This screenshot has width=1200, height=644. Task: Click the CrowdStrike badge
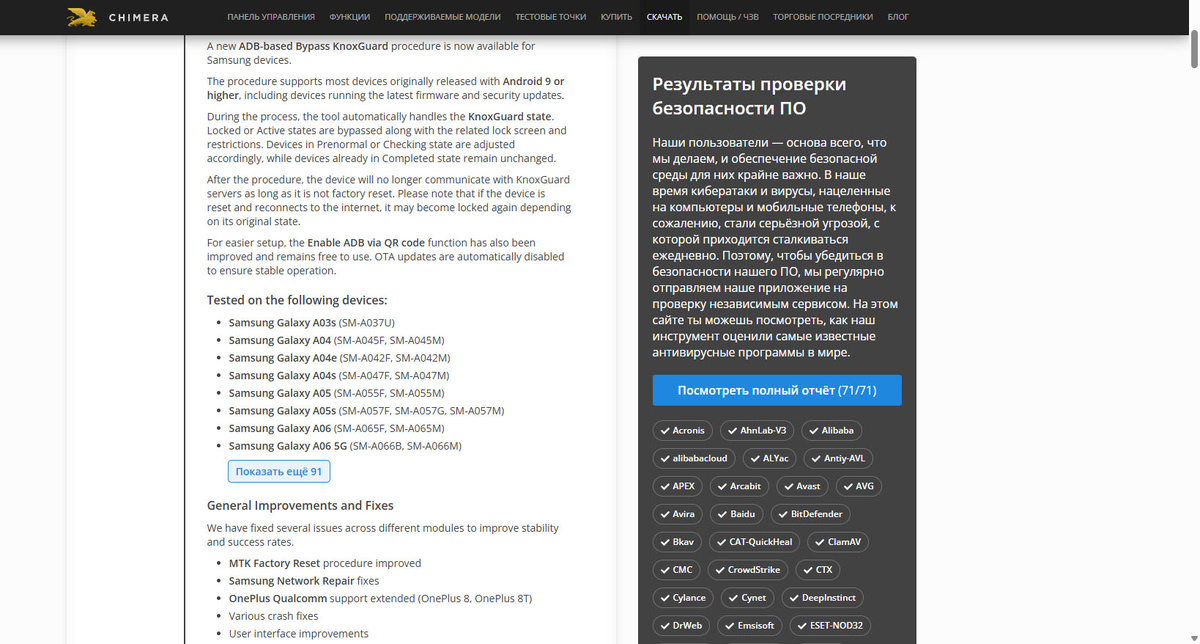click(748, 570)
